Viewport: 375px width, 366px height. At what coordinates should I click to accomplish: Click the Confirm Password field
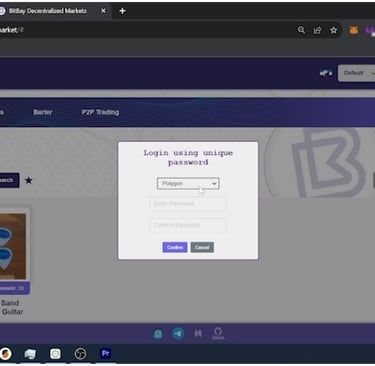click(x=188, y=225)
